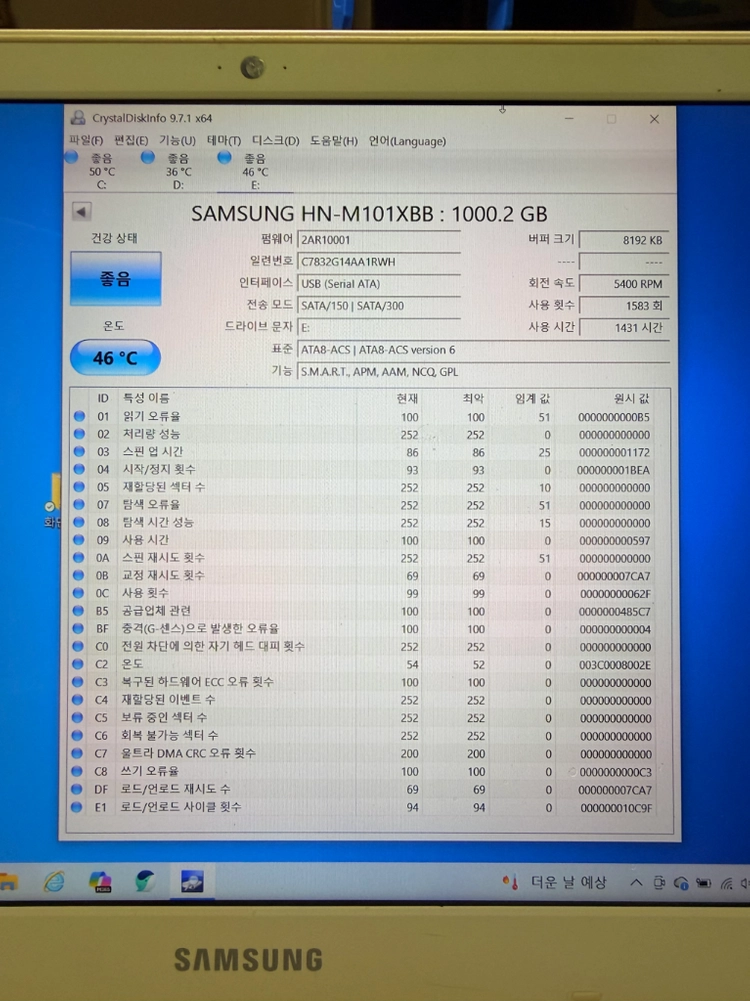Click the Wi-Fi icon in system tray

click(726, 884)
